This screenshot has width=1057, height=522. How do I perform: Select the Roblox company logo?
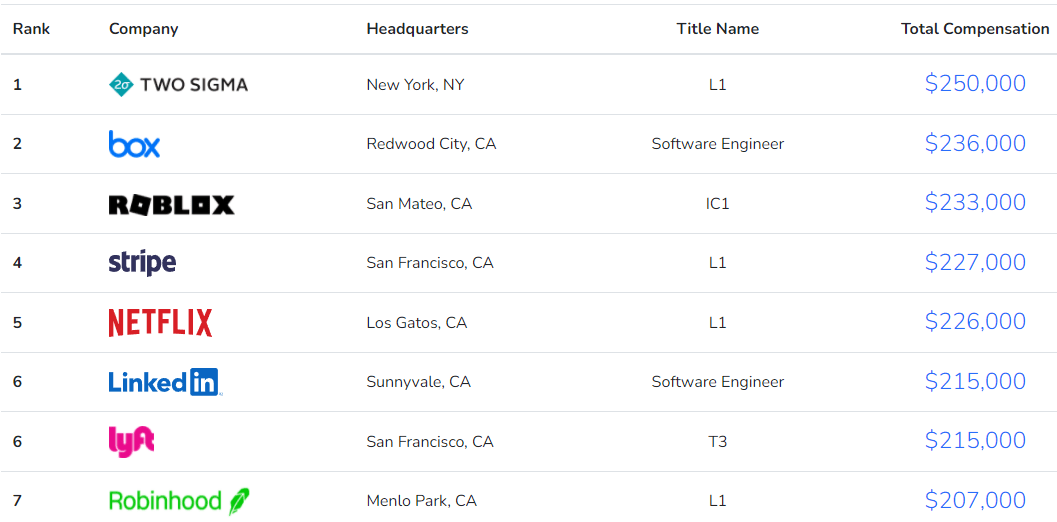[x=171, y=204]
